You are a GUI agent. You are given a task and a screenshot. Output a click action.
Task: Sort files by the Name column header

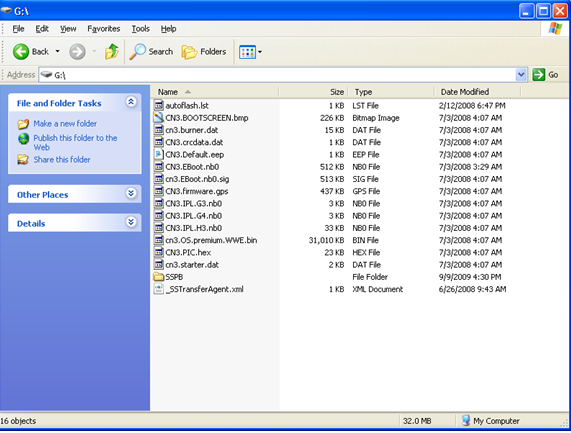[215, 92]
